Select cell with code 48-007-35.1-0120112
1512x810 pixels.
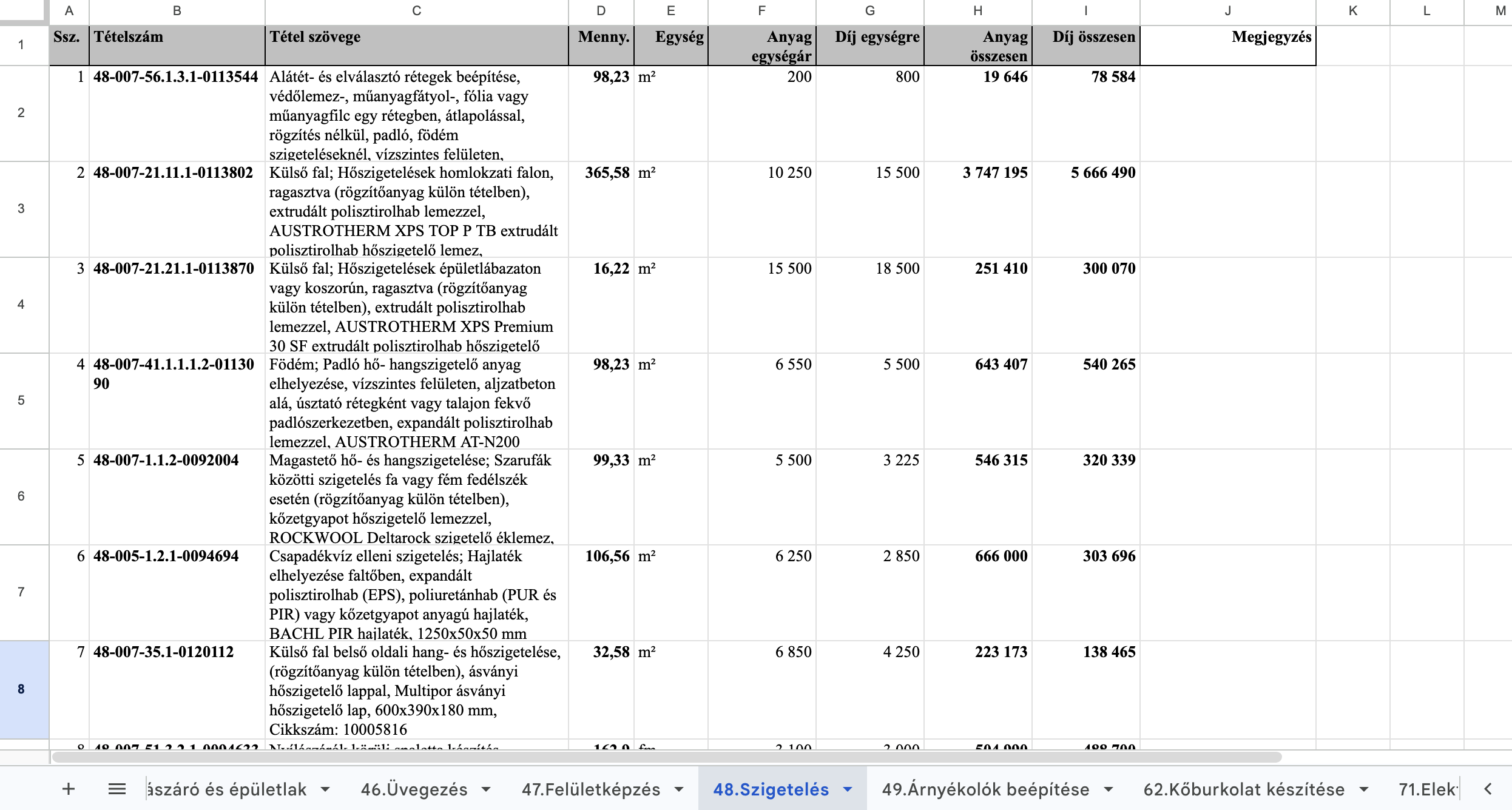click(177, 689)
